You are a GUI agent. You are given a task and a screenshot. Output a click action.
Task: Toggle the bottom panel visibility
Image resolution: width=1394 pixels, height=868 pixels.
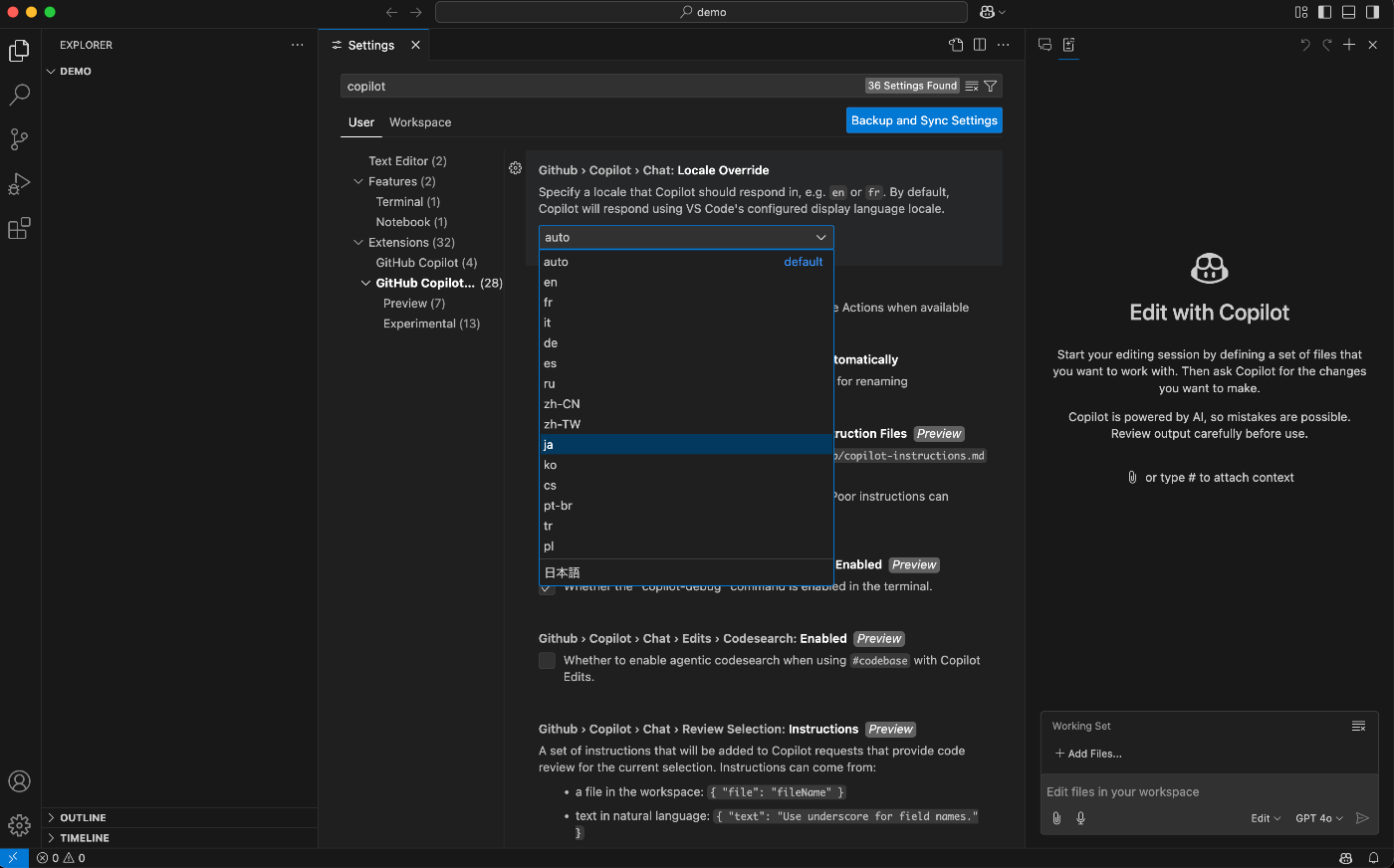(1348, 12)
